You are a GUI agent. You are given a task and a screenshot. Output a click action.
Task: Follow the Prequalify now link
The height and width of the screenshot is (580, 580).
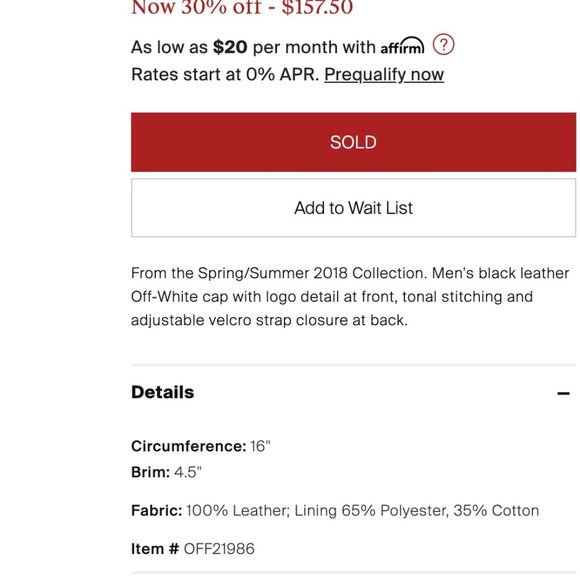tap(384, 74)
